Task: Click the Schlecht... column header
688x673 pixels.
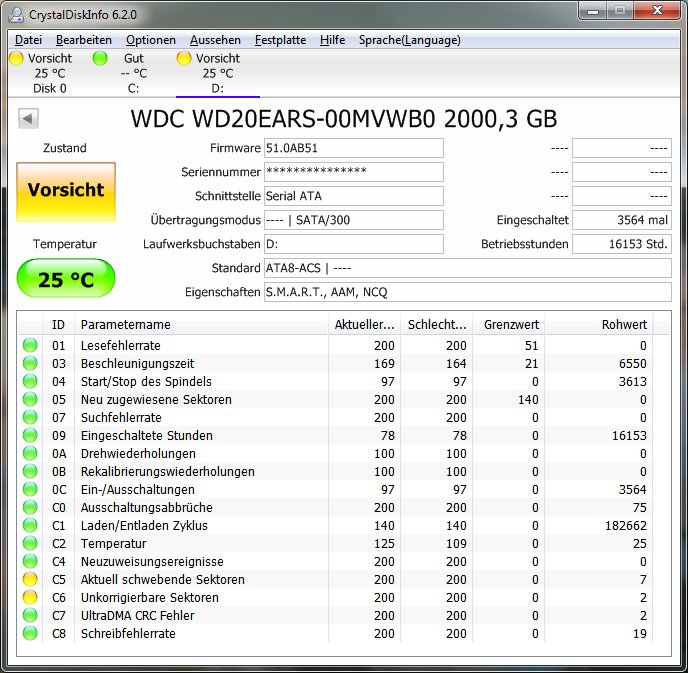Action: click(x=437, y=325)
